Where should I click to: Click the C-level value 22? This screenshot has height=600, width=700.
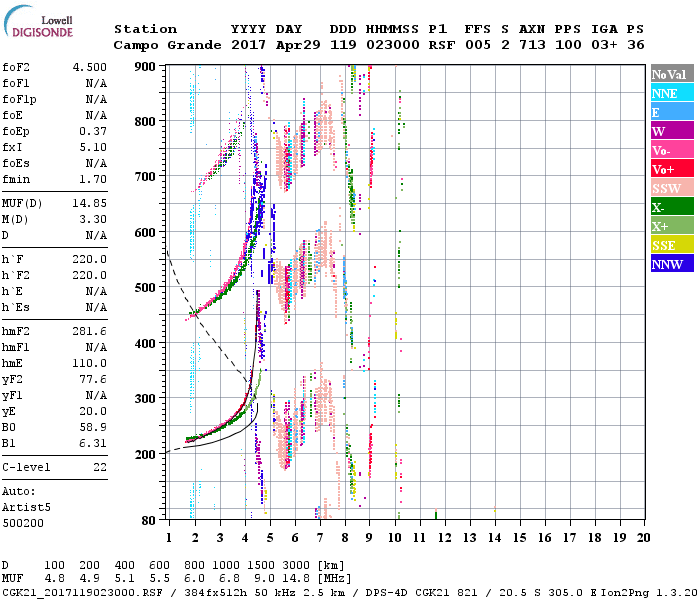(x=100, y=467)
